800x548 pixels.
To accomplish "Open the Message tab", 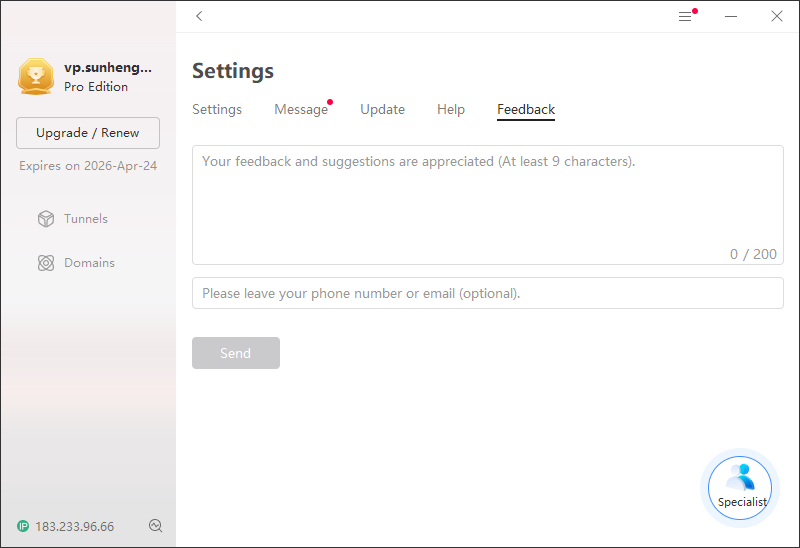I will click(x=301, y=110).
